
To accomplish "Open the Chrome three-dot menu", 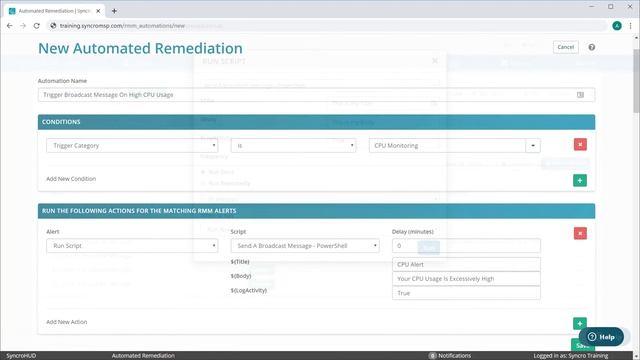I will pos(631,26).
